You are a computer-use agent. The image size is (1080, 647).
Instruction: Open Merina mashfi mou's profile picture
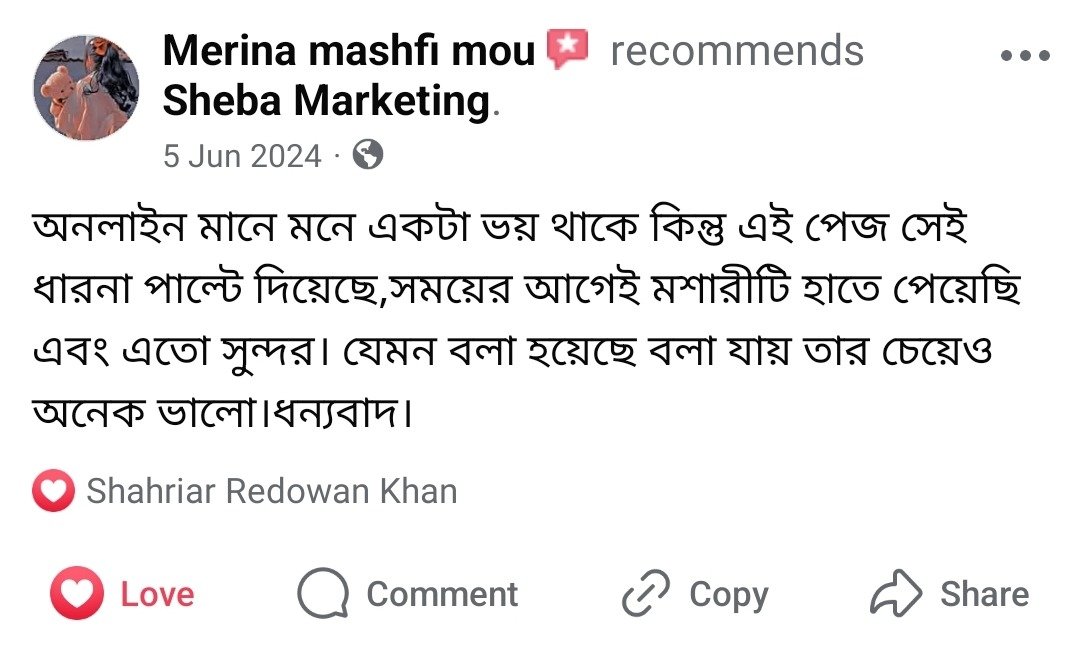[x=87, y=88]
